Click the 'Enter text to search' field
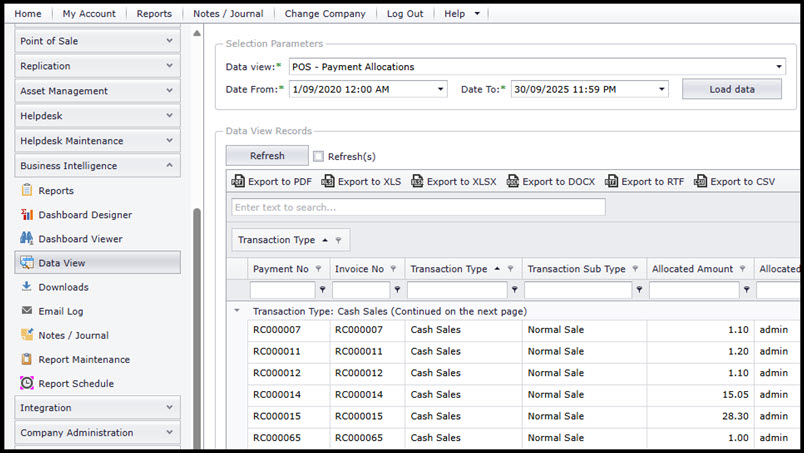The image size is (804, 453). [418, 207]
